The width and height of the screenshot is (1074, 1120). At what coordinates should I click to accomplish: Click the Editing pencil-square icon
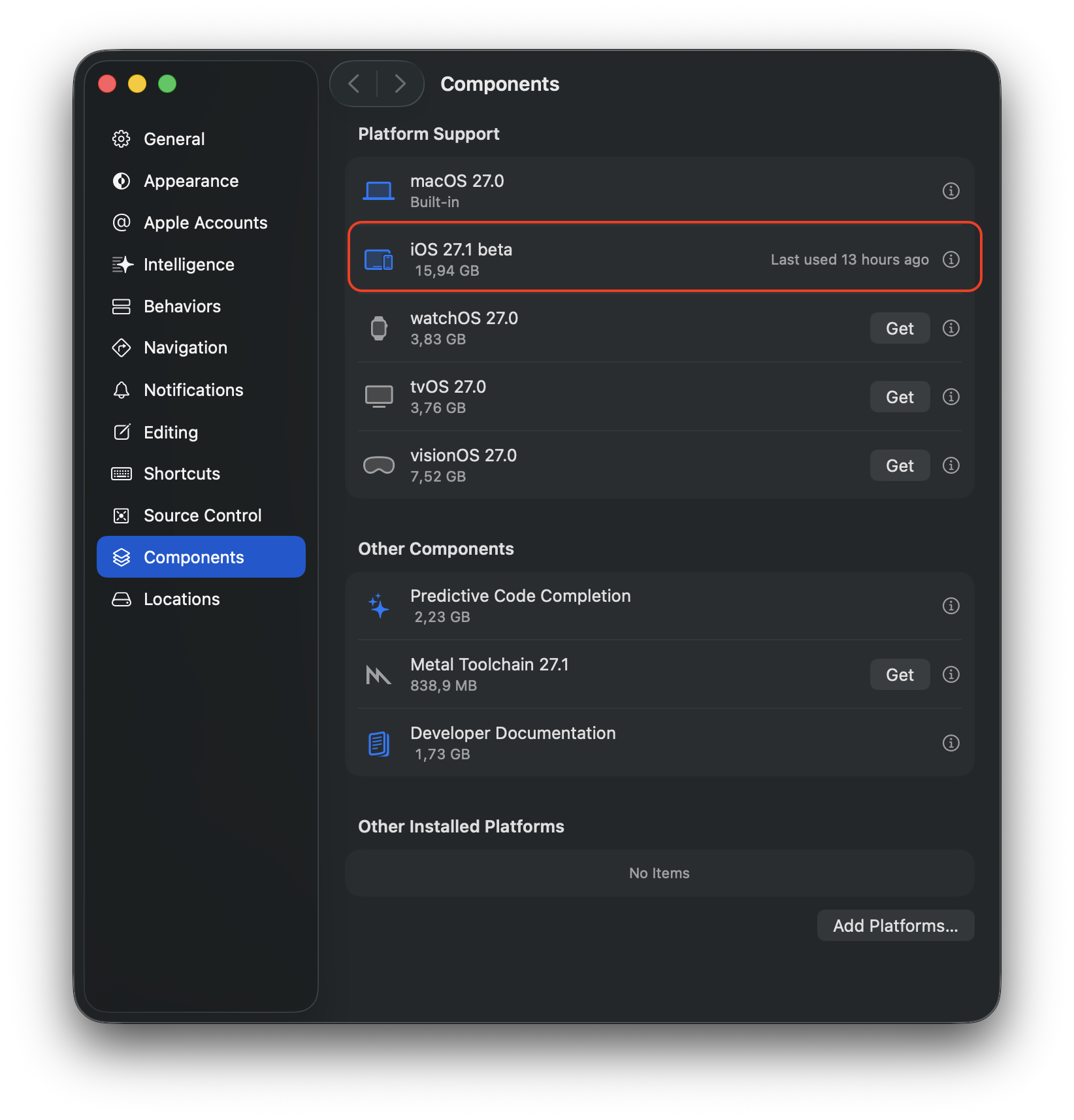coord(122,432)
